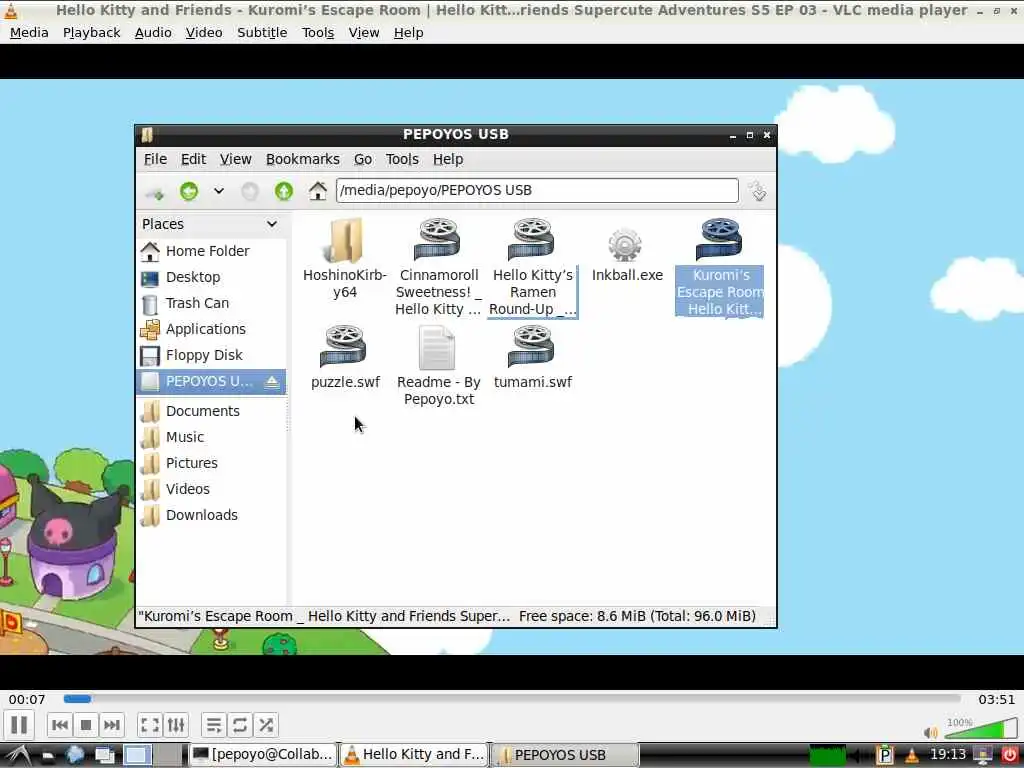The width and height of the screenshot is (1024, 768).
Task: Open VLC Audio menu
Action: click(153, 33)
